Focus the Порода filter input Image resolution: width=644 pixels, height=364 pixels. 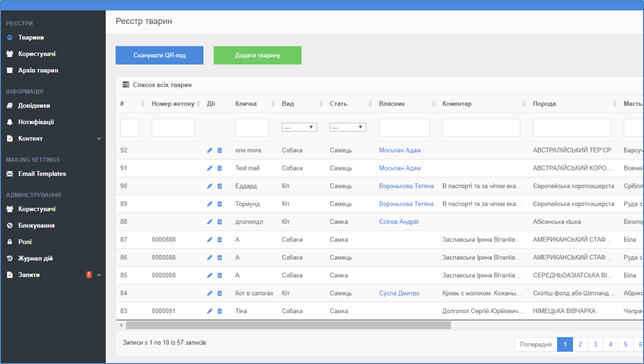click(572, 127)
